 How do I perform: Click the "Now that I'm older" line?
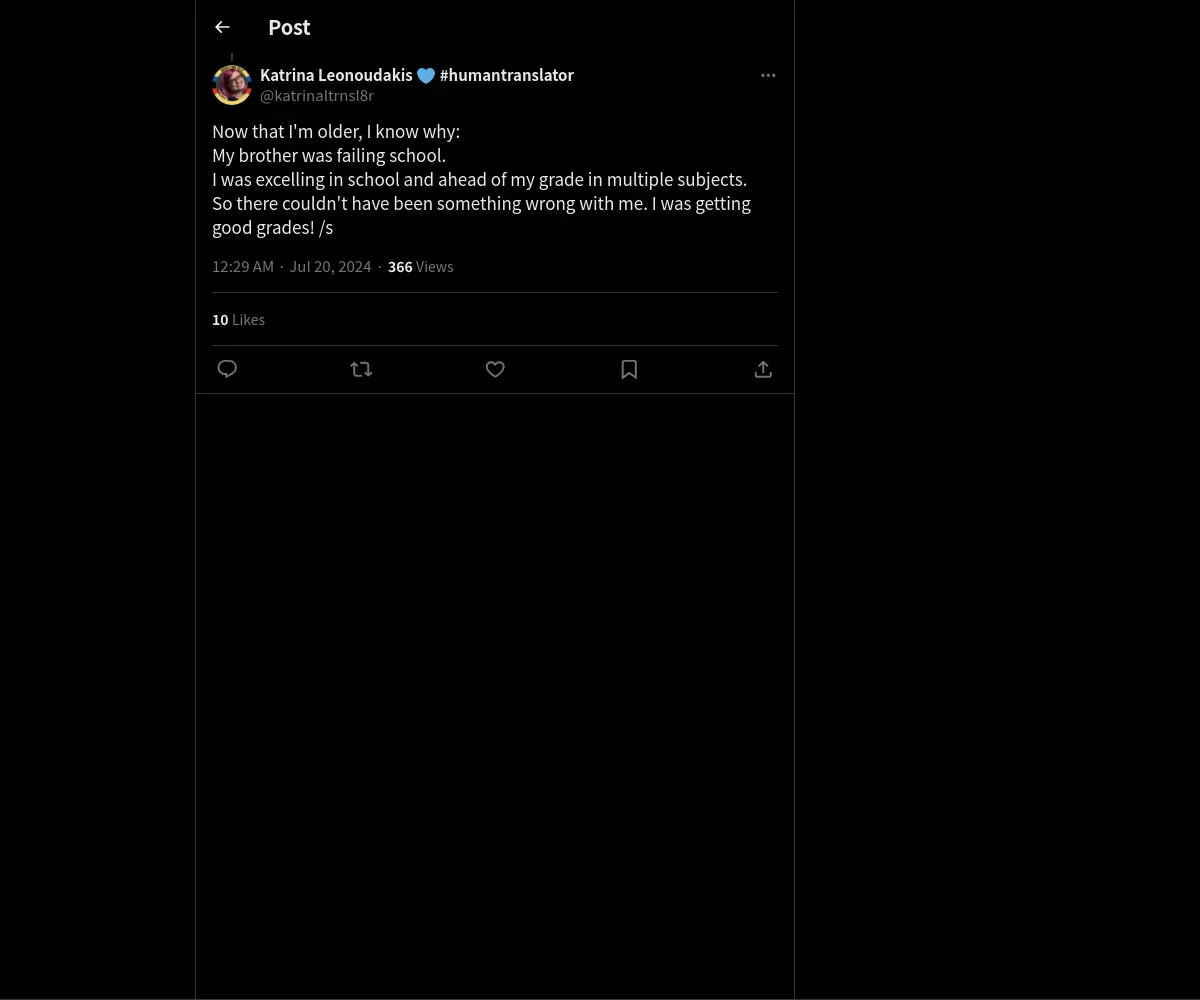coord(336,132)
